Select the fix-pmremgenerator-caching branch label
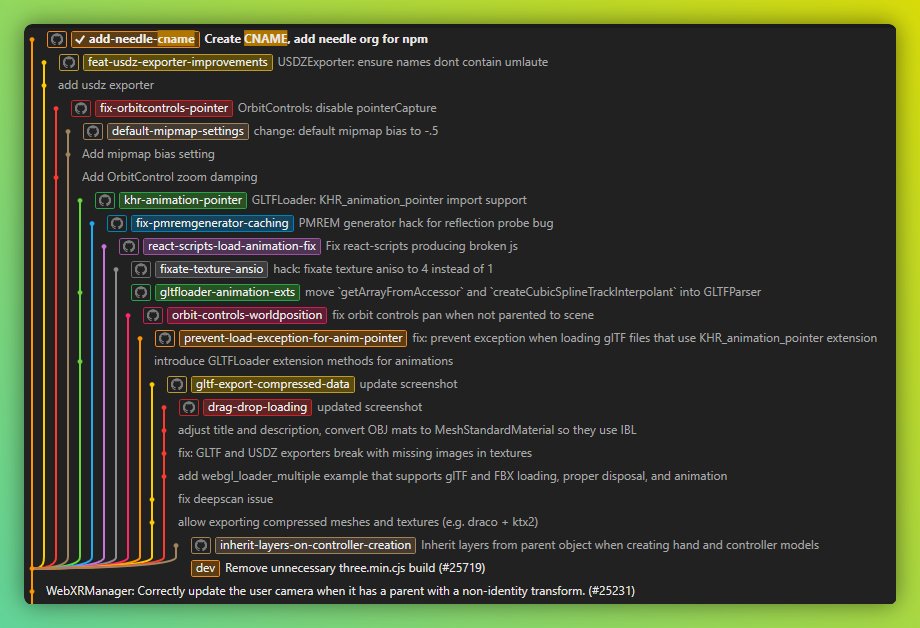The image size is (920, 628). click(212, 223)
